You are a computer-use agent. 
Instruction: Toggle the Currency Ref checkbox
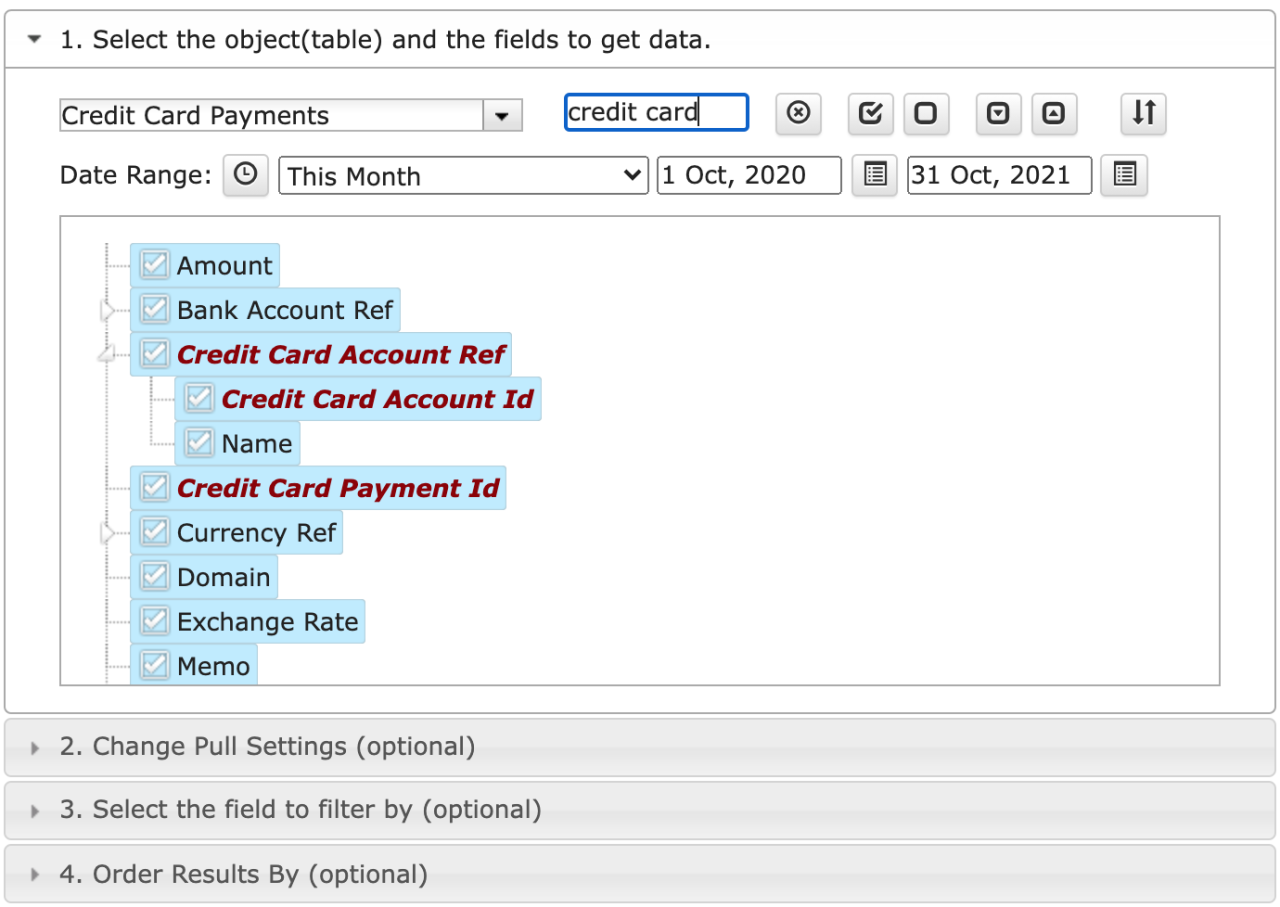point(154,532)
